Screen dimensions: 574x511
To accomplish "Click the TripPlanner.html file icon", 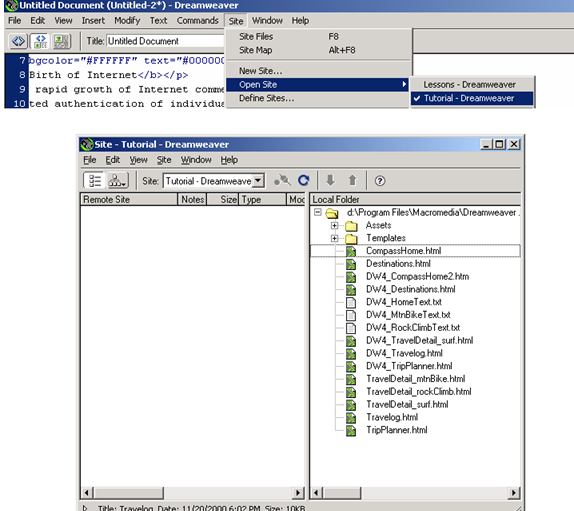I will click(x=351, y=430).
